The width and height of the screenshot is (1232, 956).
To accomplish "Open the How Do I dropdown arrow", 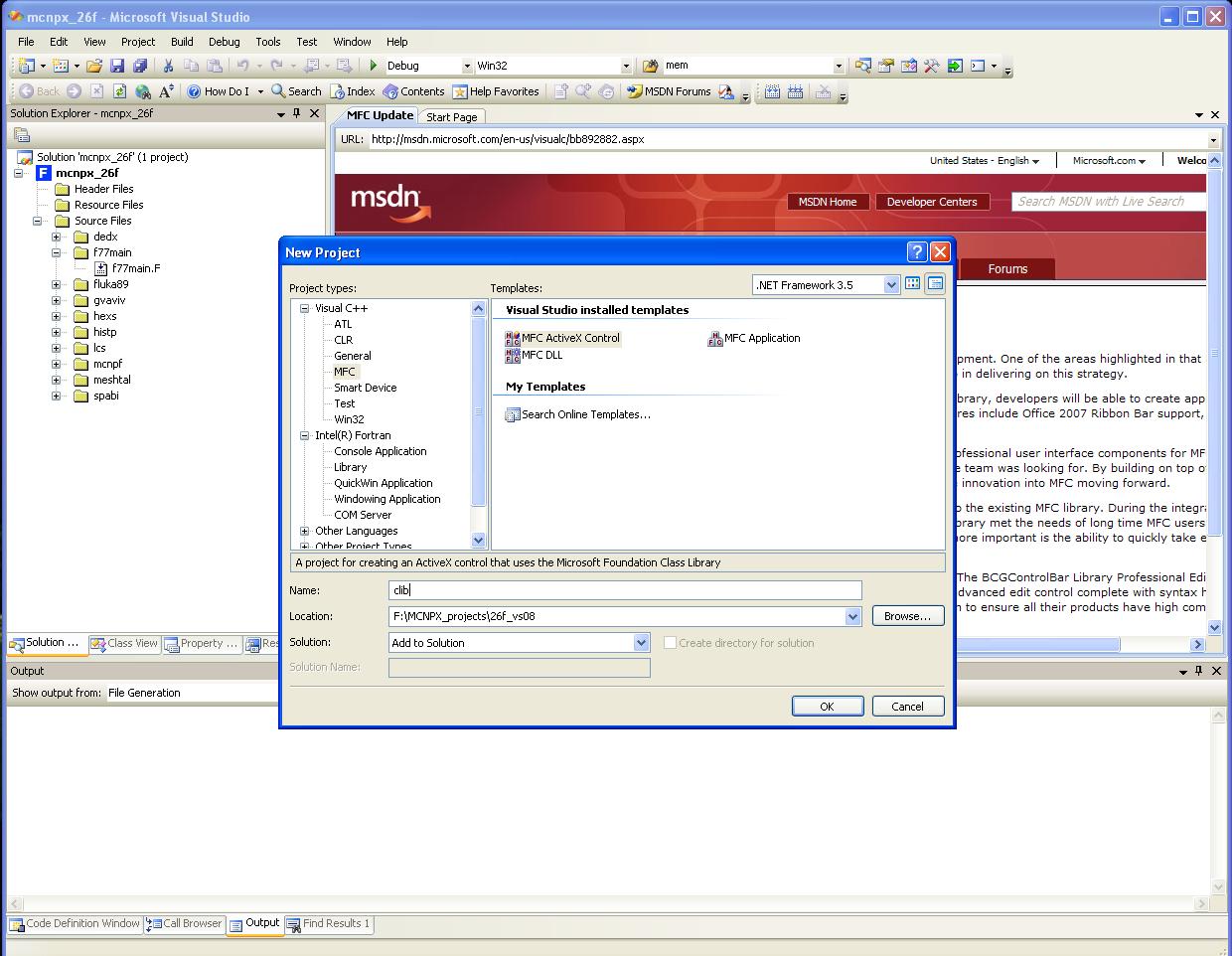I will tap(260, 91).
